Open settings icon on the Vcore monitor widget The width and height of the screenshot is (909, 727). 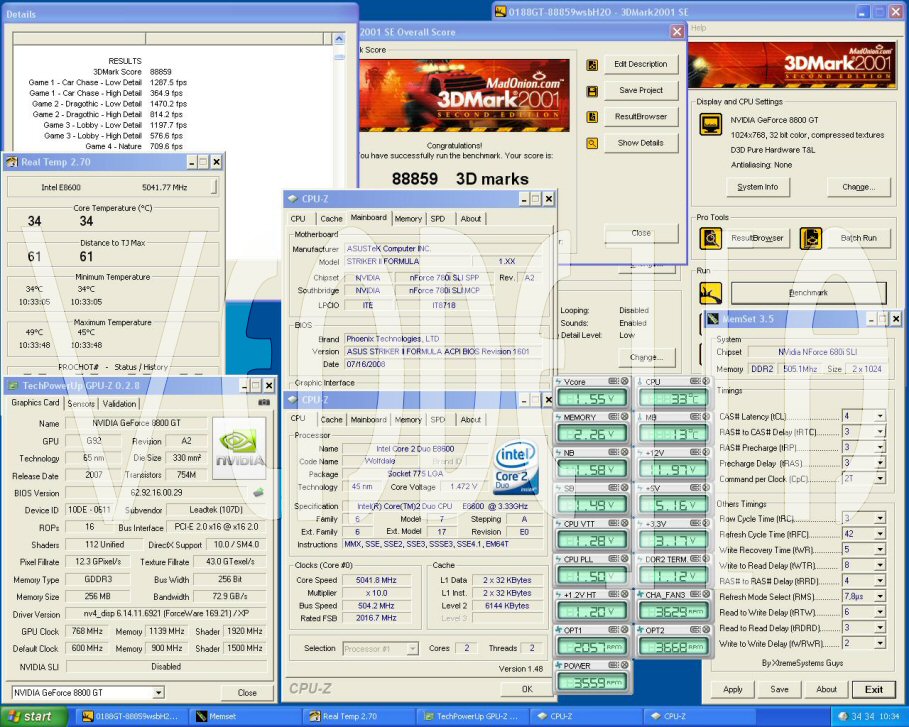click(613, 381)
